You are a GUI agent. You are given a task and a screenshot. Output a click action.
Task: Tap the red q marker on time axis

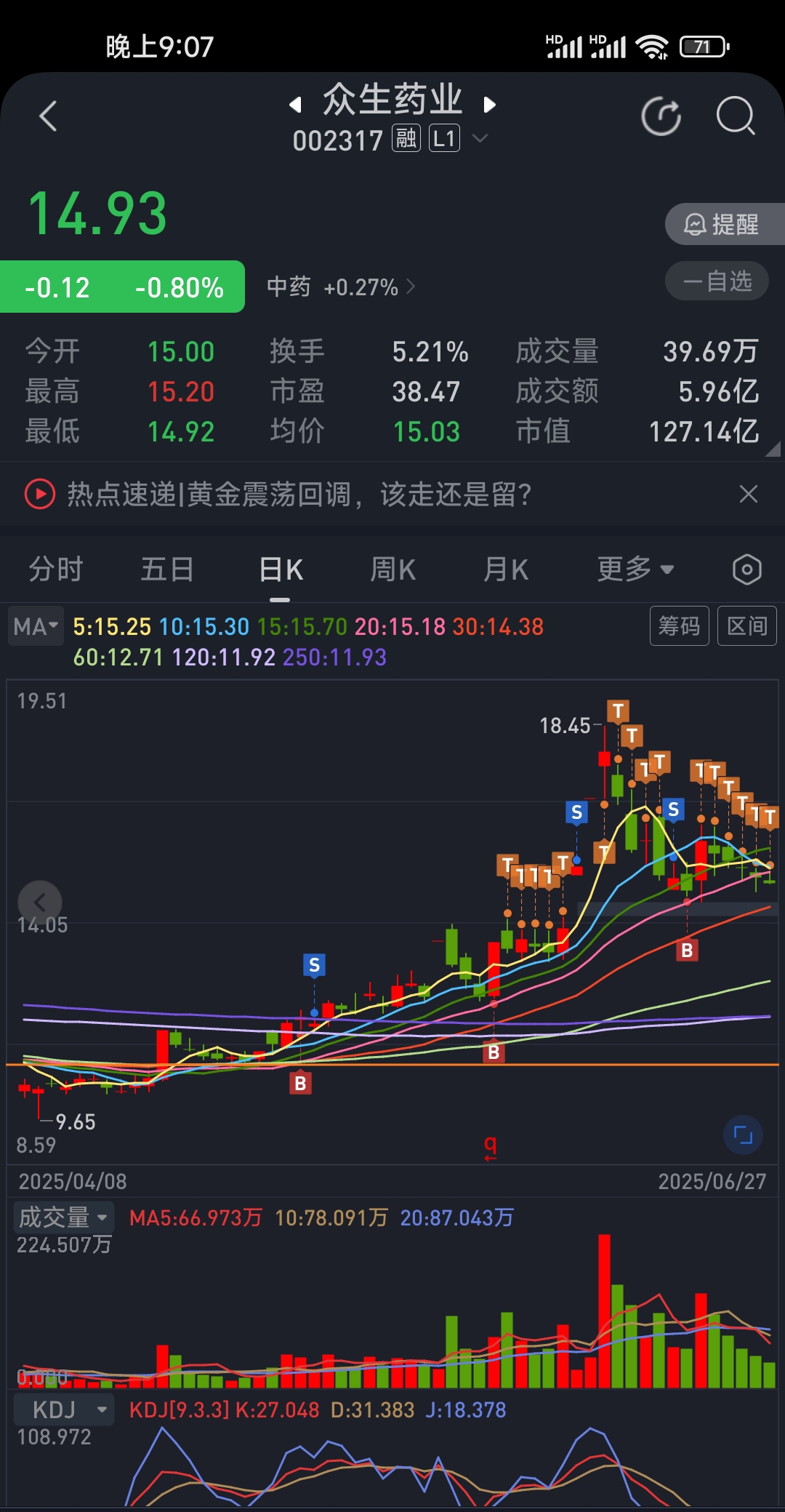[491, 1147]
